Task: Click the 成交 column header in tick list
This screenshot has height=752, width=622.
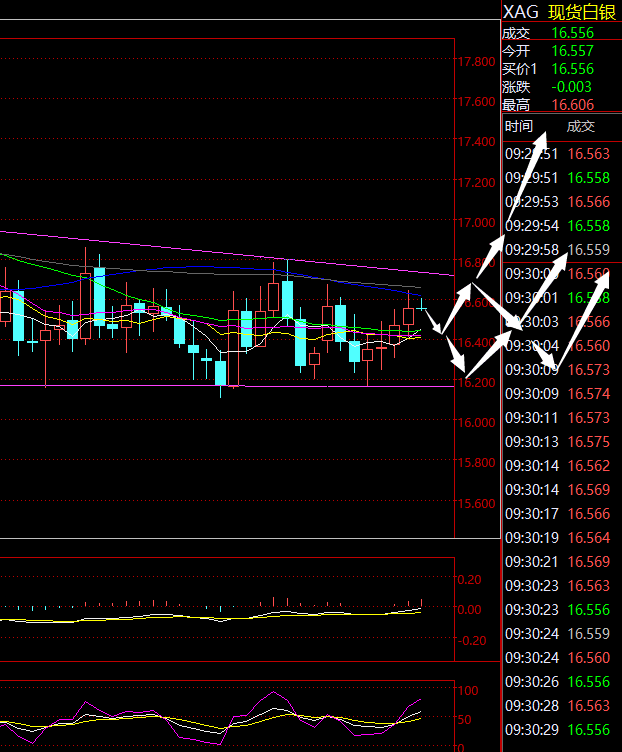Action: tap(580, 126)
